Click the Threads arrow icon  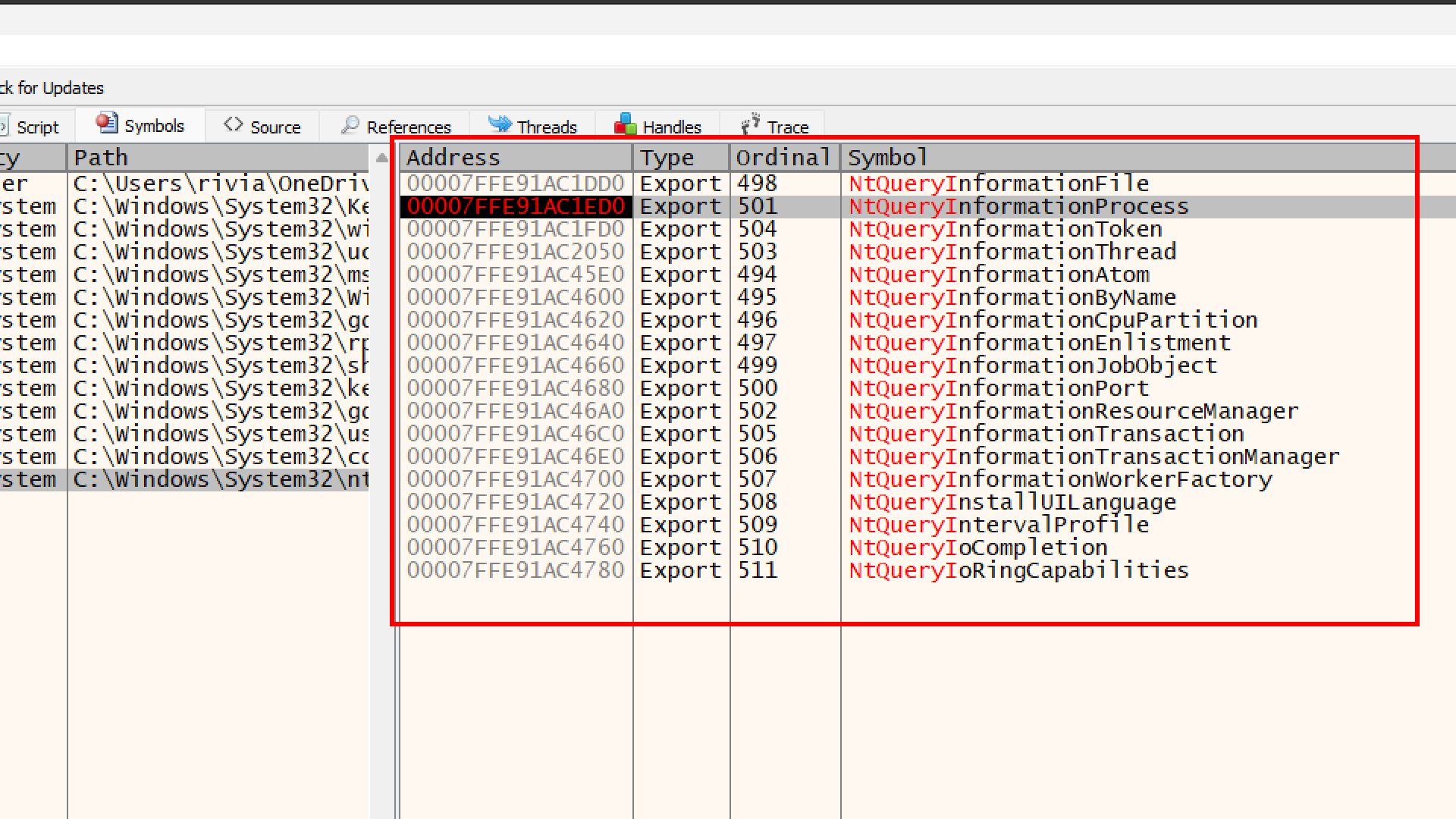(499, 124)
